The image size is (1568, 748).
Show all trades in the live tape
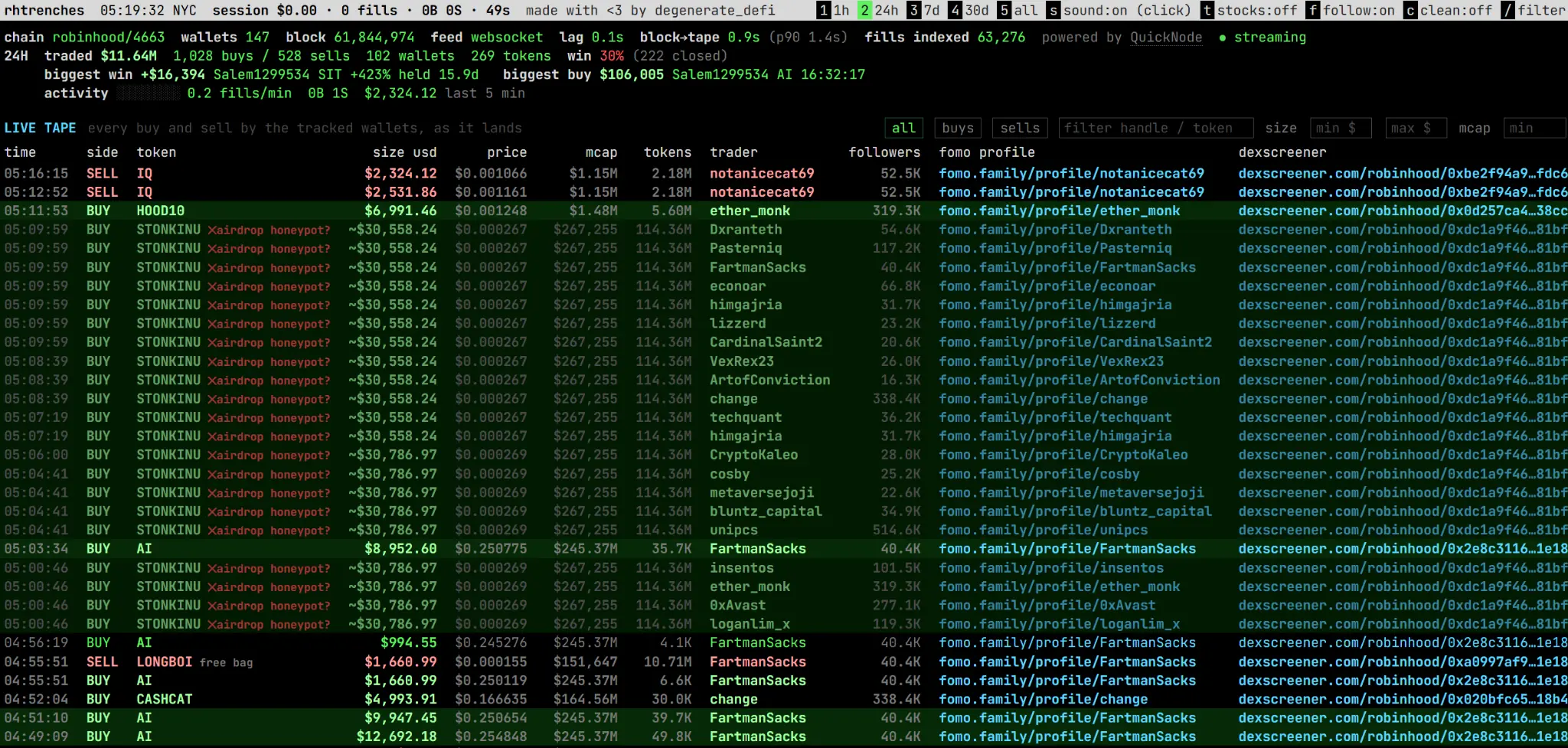coord(903,128)
